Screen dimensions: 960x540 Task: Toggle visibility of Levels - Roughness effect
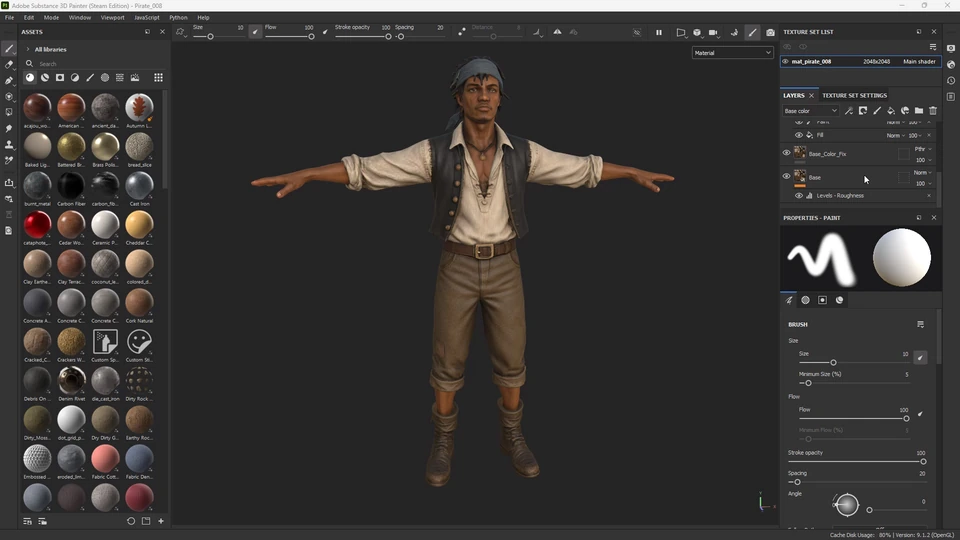(798, 196)
